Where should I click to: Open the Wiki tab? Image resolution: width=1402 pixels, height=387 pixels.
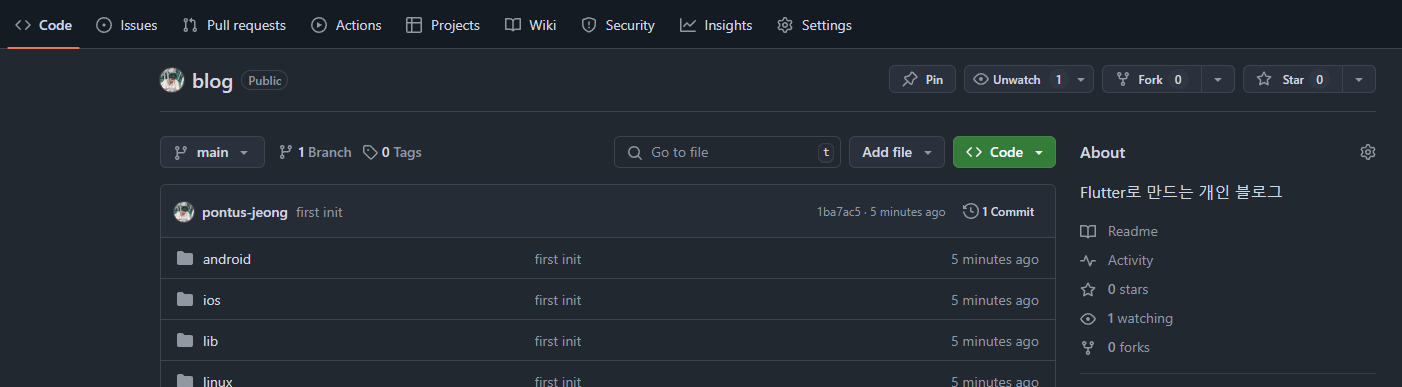coord(530,25)
